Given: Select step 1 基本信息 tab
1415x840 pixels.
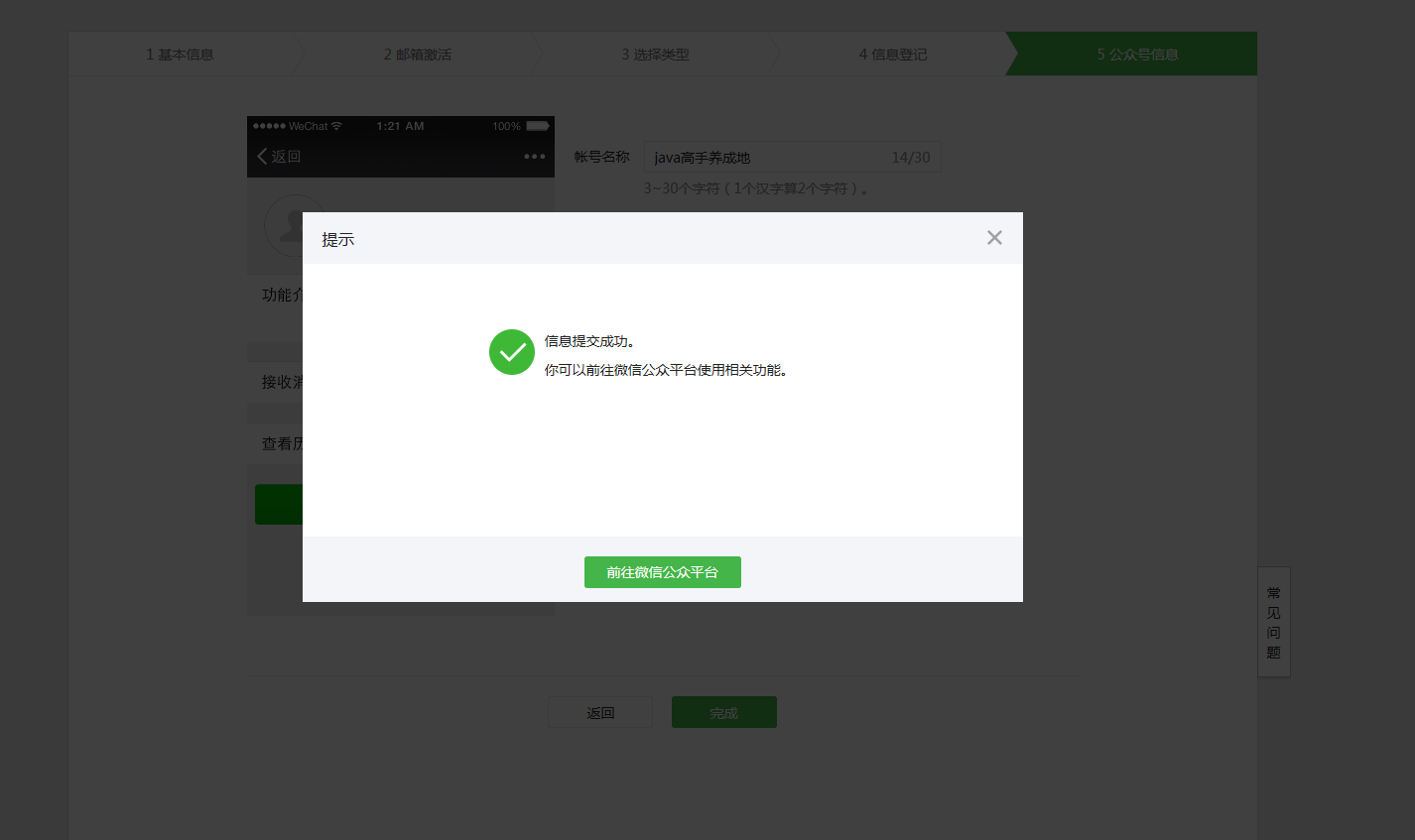Looking at the screenshot, I should (180, 55).
